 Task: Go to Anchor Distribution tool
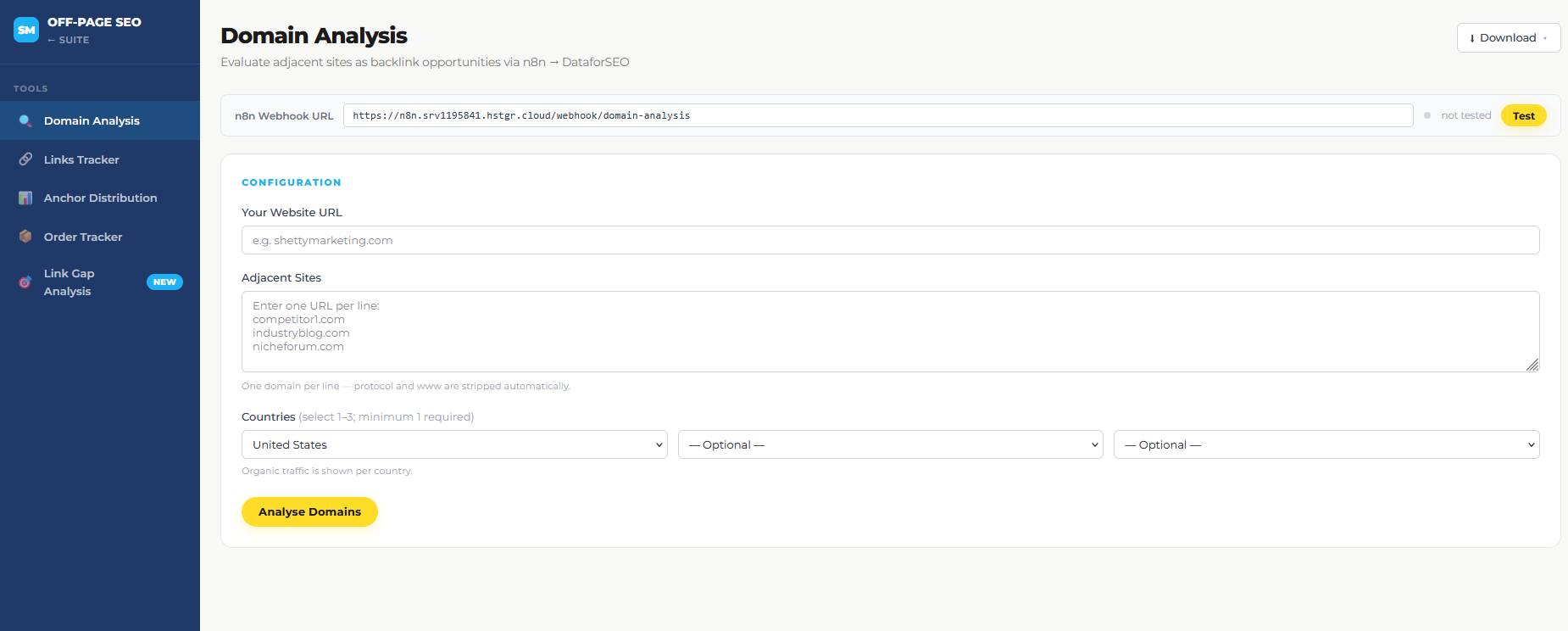click(100, 198)
